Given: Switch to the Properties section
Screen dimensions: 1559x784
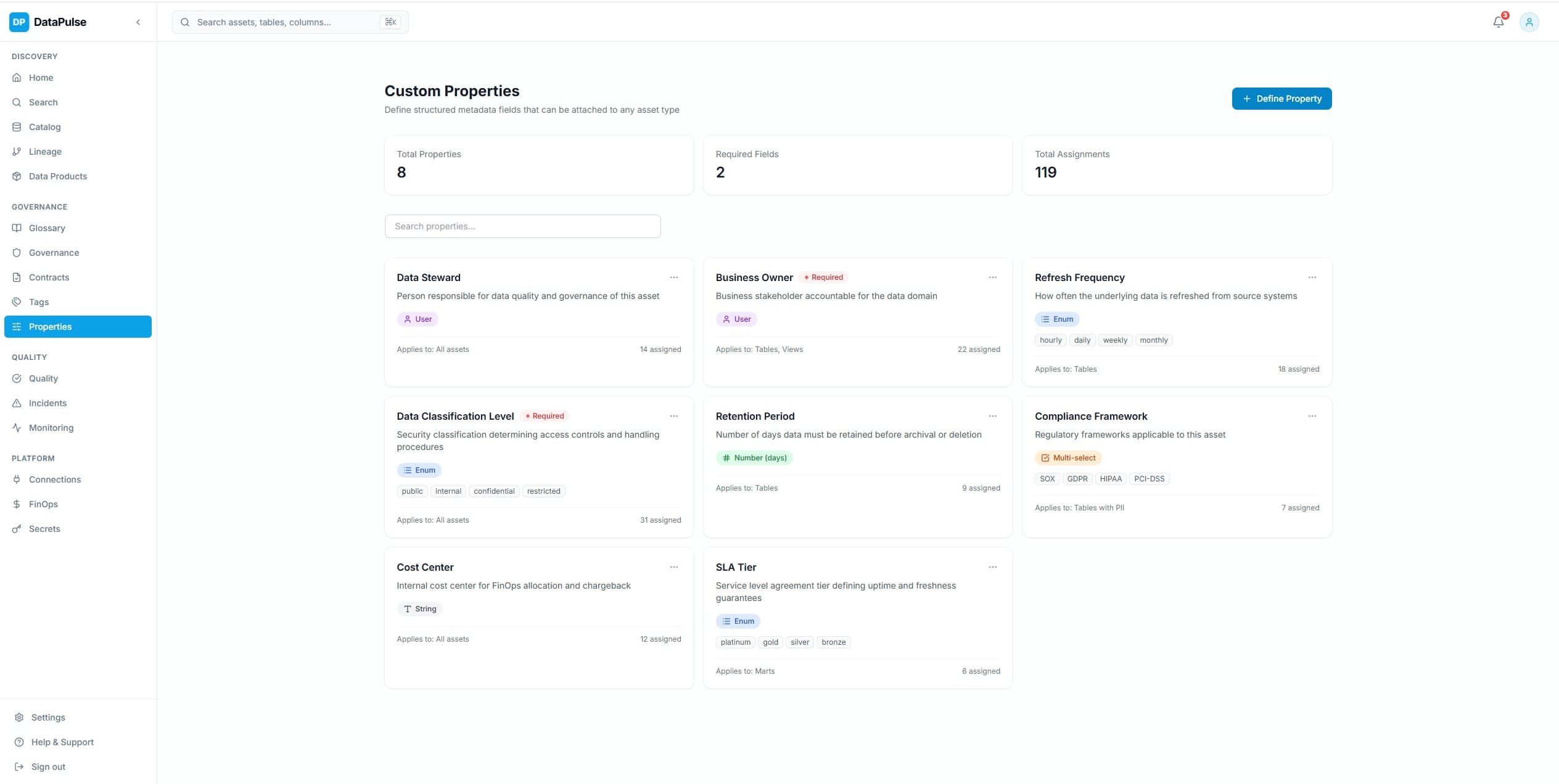Looking at the screenshot, I should [50, 326].
